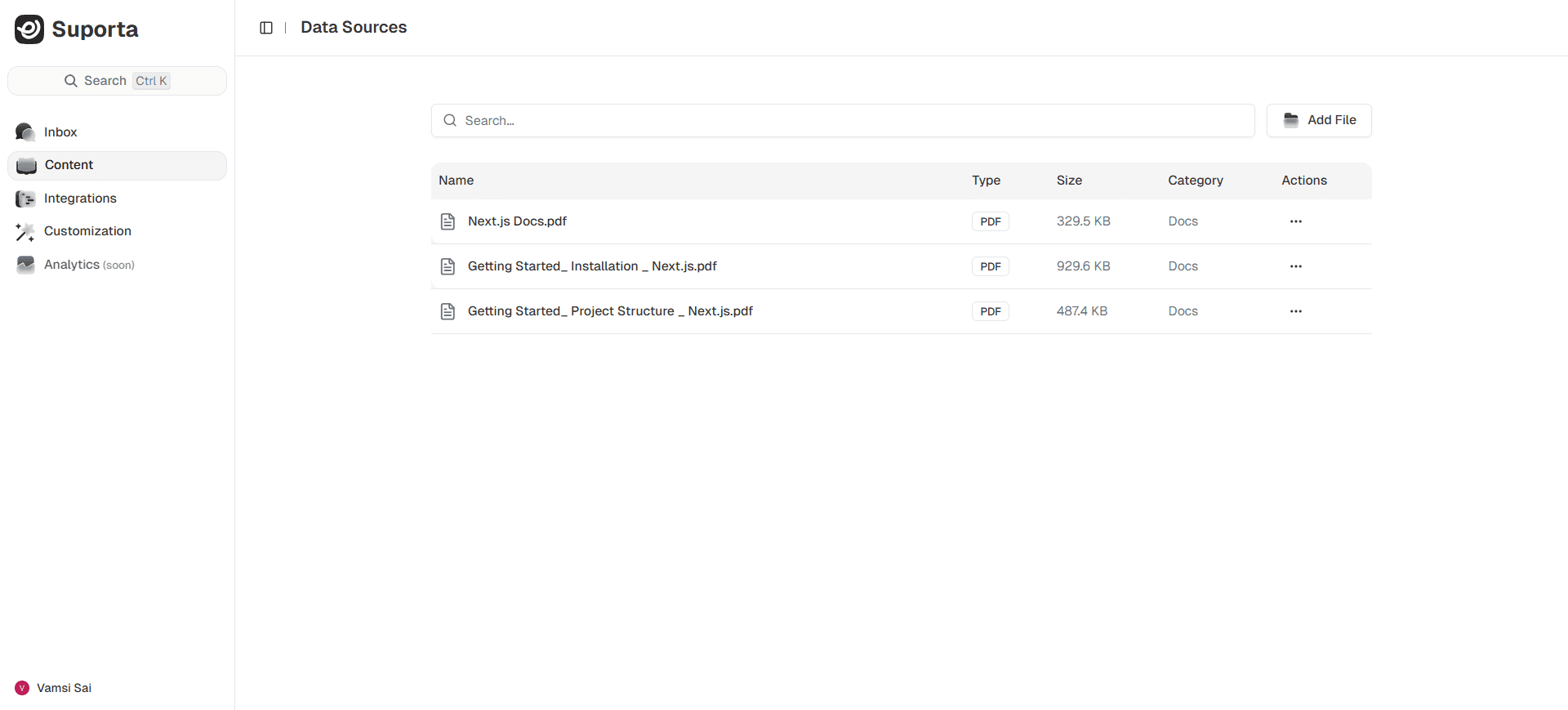
Task: Open the Content section
Action: click(x=117, y=166)
